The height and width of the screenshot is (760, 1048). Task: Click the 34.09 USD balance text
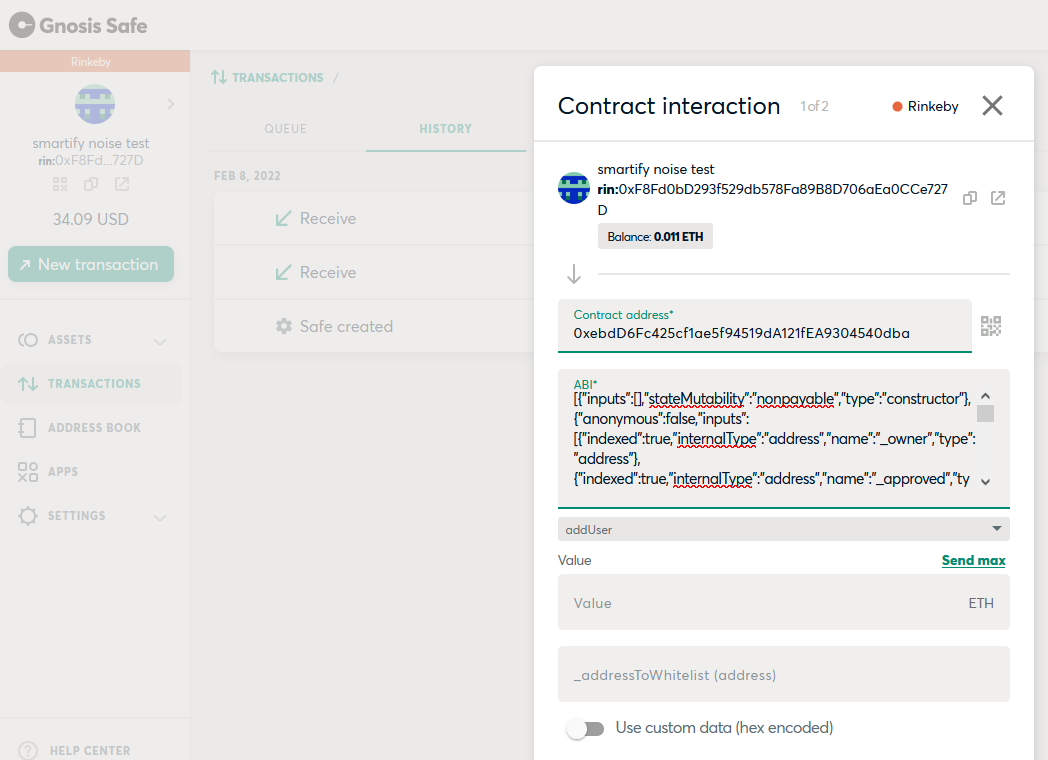point(91,219)
